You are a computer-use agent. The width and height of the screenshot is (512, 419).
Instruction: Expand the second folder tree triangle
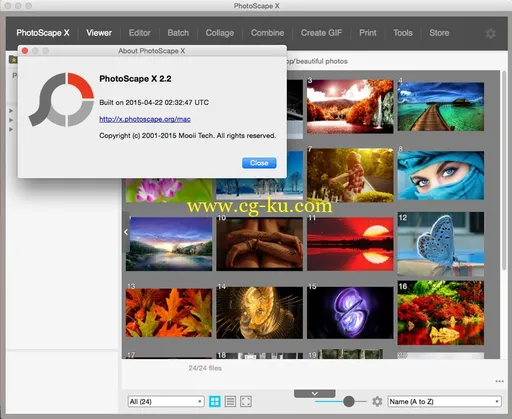[11, 120]
